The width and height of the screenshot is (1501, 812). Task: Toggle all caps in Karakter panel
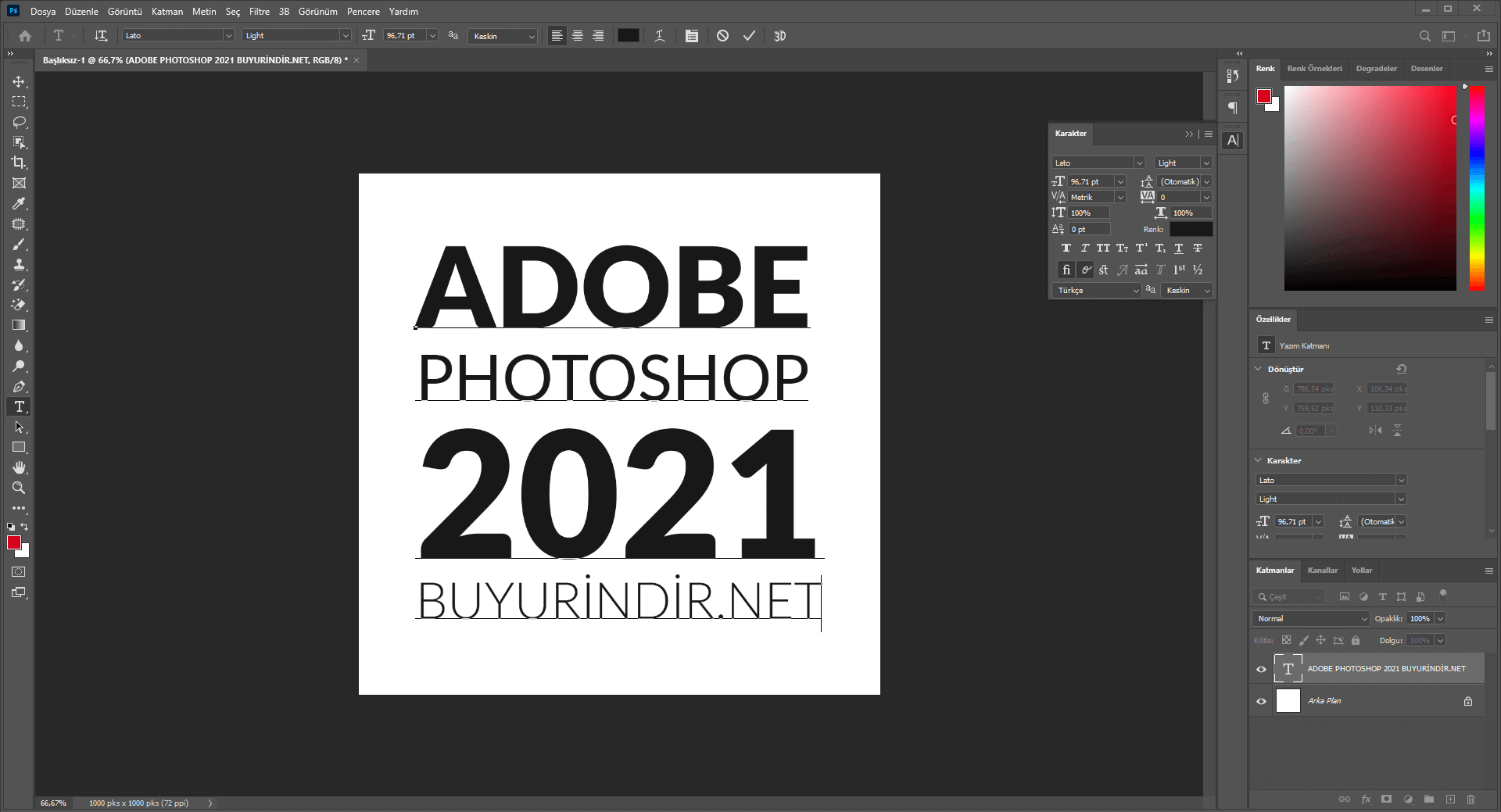[1103, 248]
